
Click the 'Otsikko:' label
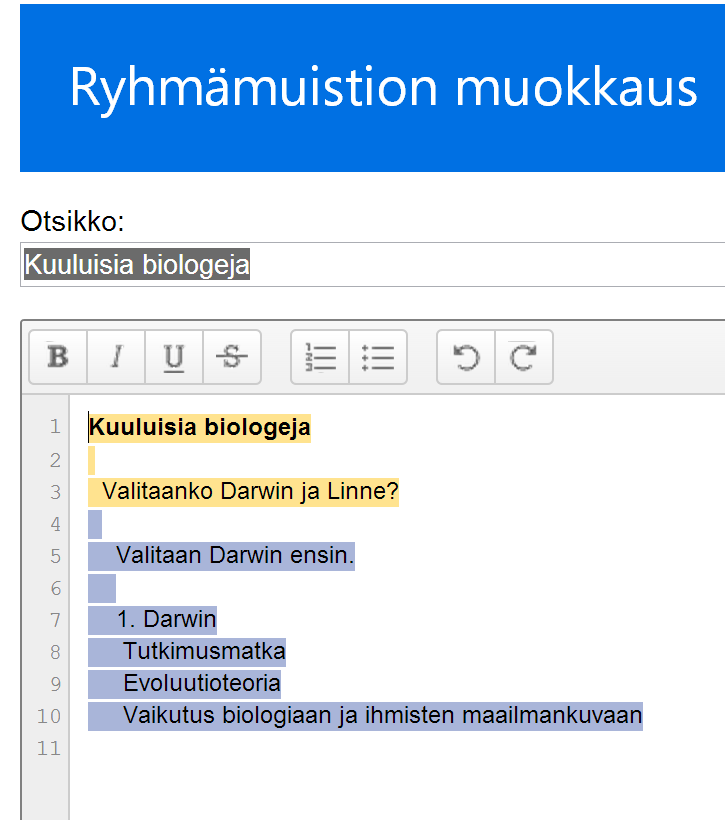(x=72, y=222)
